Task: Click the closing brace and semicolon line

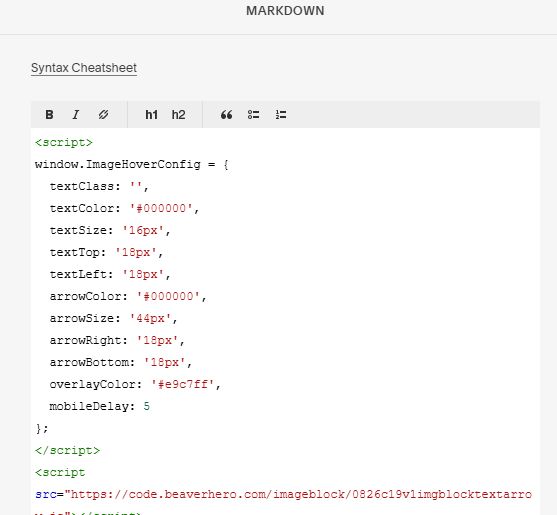Action: 42,428
